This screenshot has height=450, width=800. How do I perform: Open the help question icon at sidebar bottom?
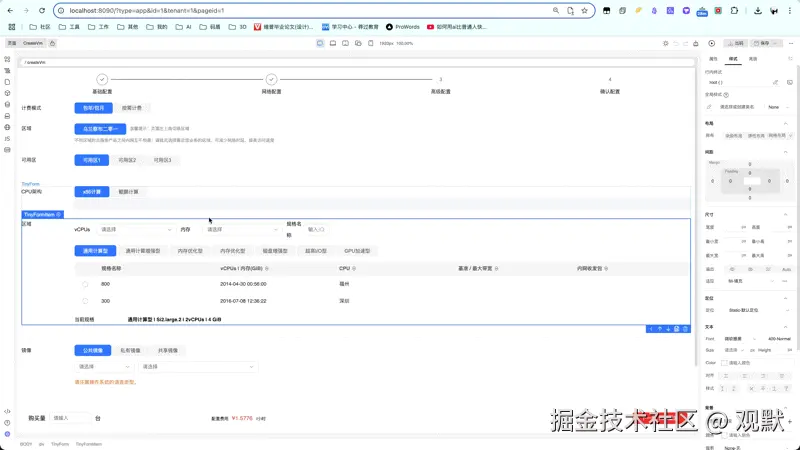[7, 422]
